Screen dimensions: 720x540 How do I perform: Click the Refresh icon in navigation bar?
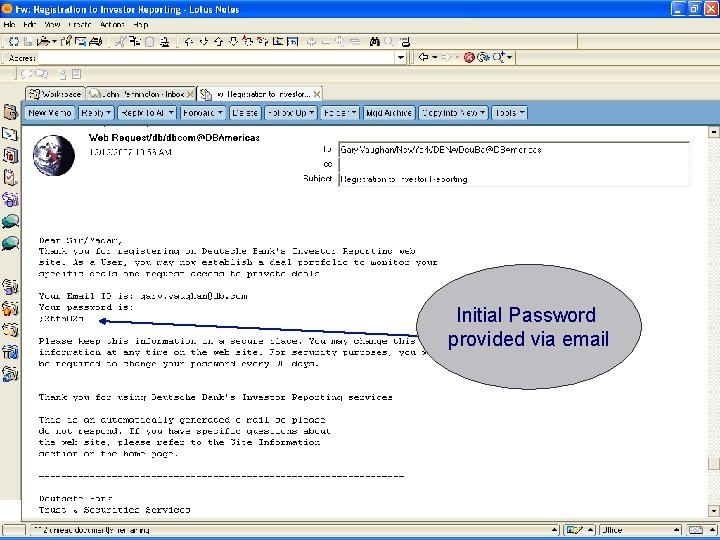(x=483, y=57)
